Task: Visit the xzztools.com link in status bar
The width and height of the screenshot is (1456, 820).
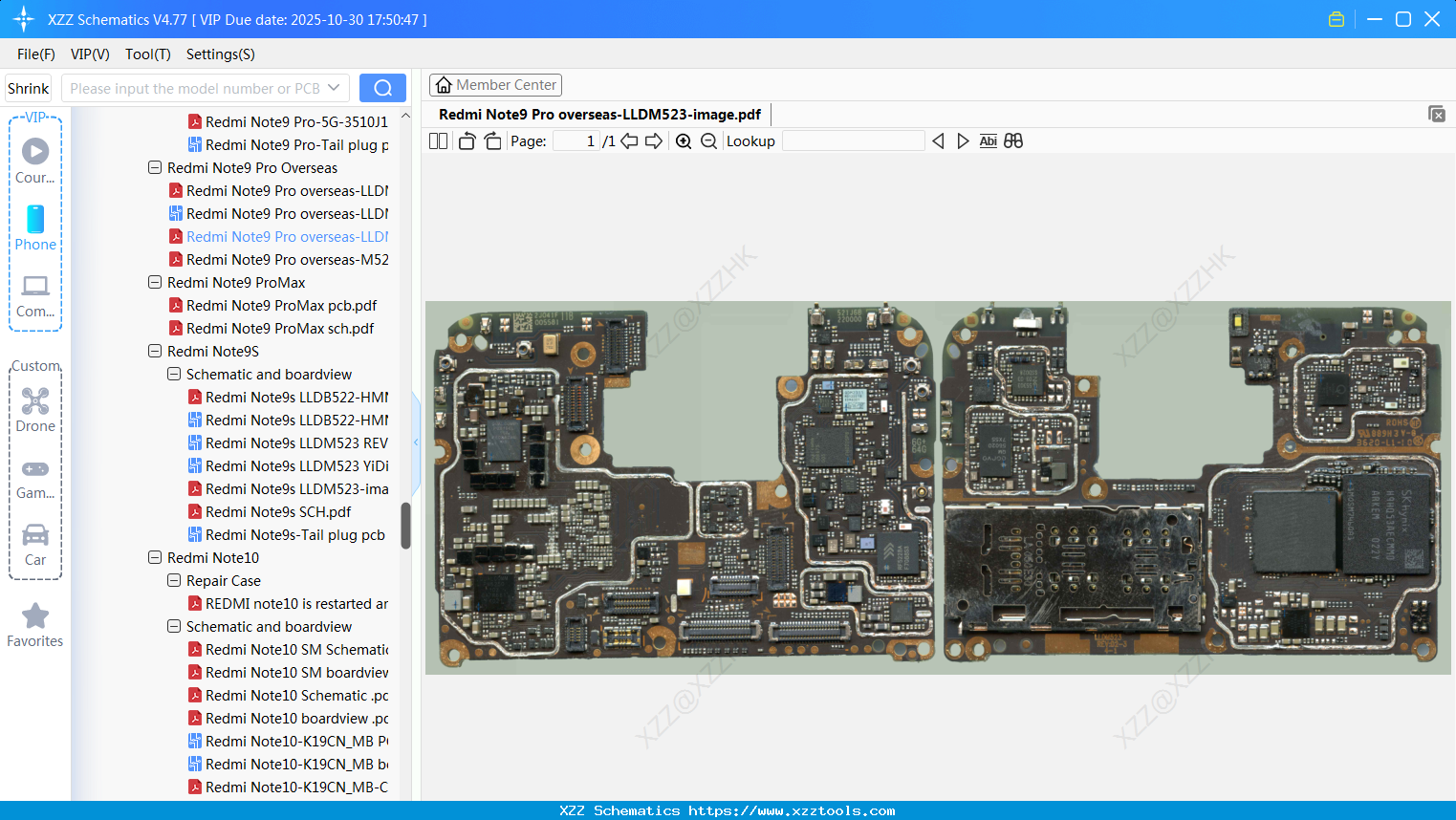Action: tap(792, 810)
